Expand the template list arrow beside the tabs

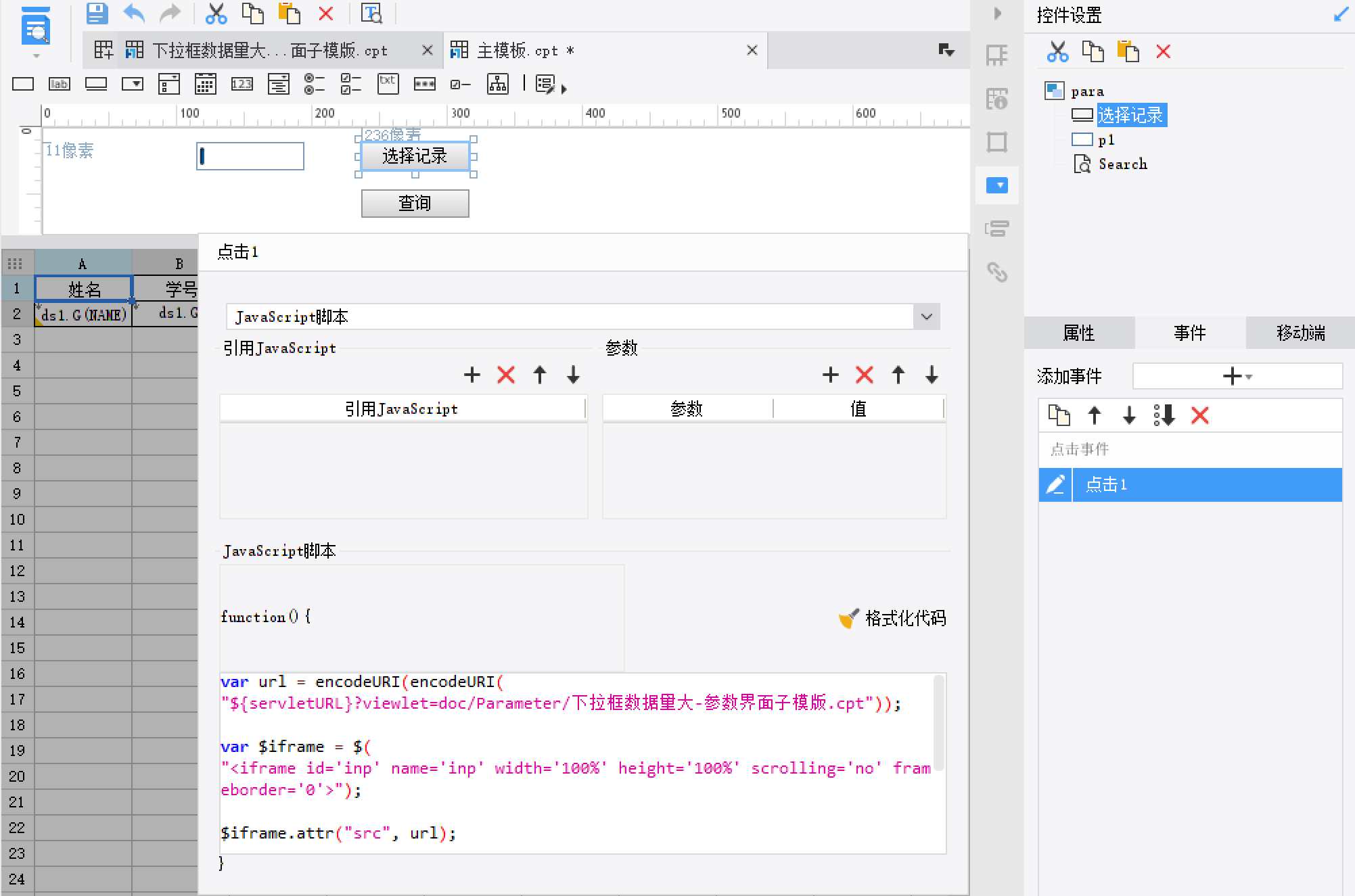click(x=946, y=50)
